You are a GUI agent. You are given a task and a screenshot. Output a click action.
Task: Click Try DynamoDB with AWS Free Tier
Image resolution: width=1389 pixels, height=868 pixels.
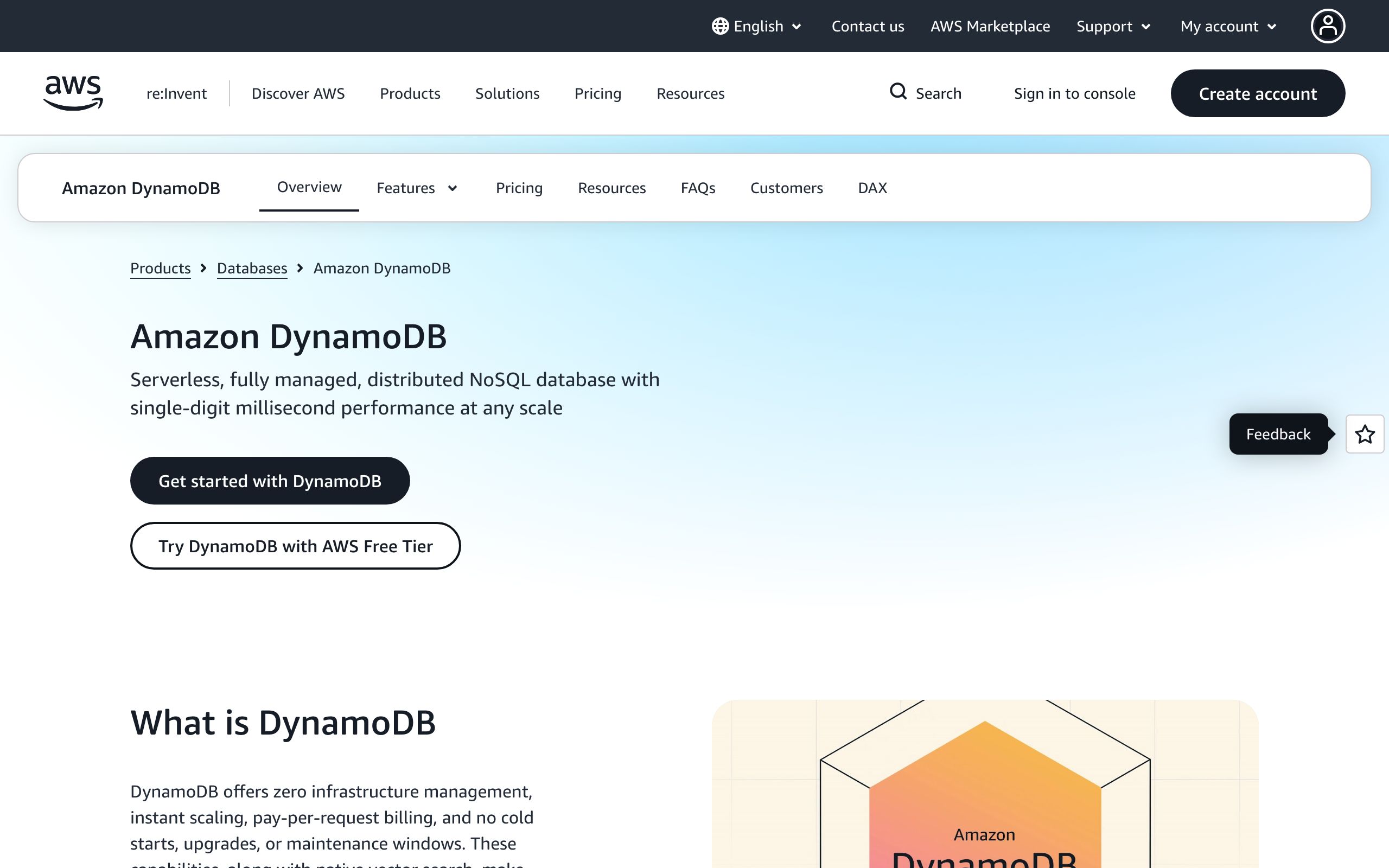[x=295, y=545]
